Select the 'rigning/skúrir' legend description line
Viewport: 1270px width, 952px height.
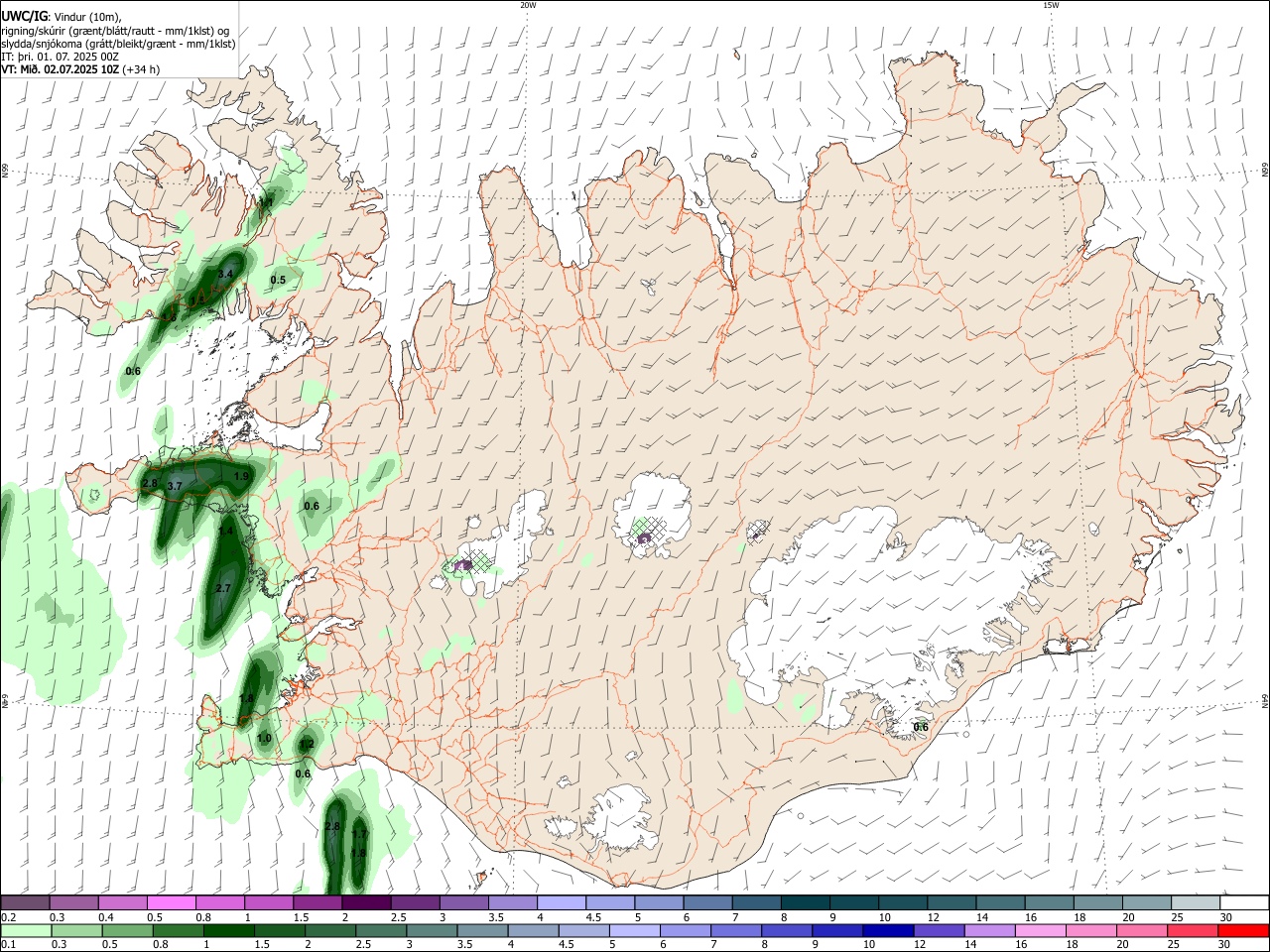pos(116,31)
